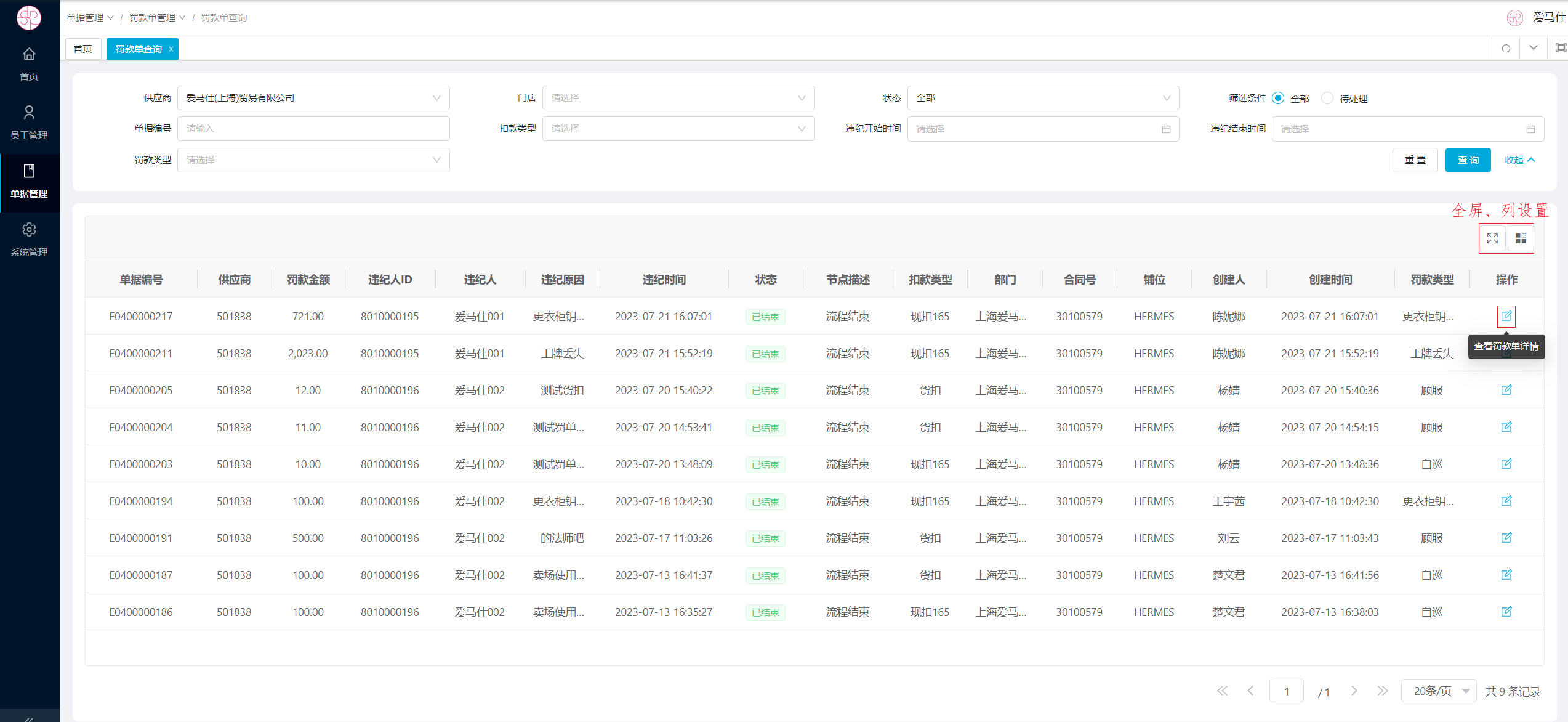Click the page number input box
The height and width of the screenshot is (722, 1568).
click(1287, 691)
